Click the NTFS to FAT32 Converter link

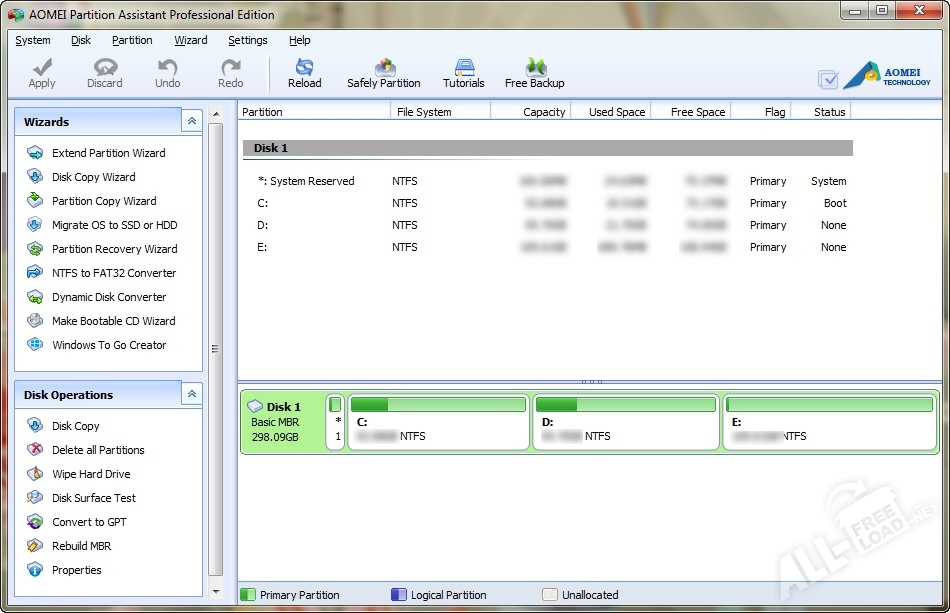[x=113, y=273]
